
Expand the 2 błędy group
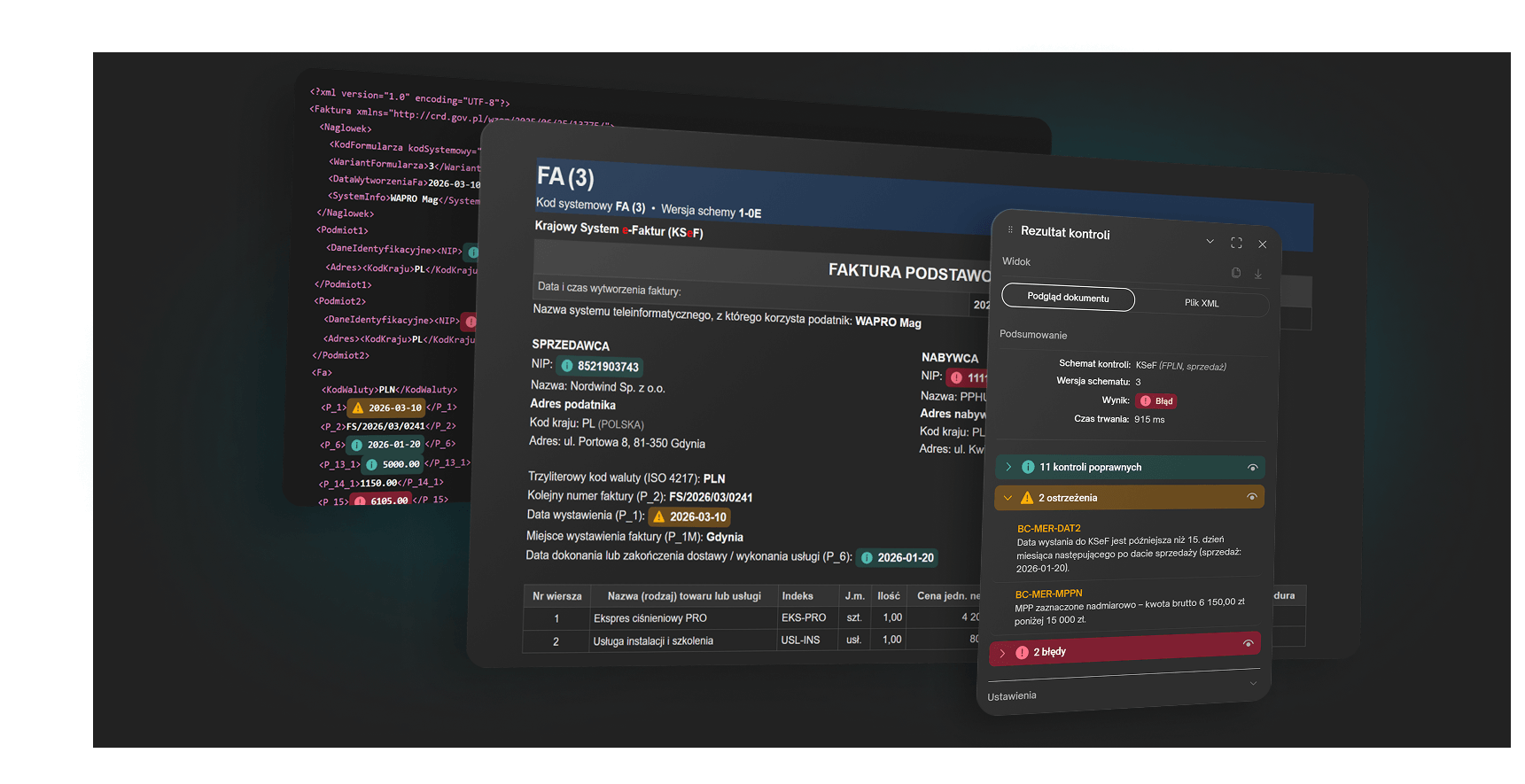click(1002, 653)
